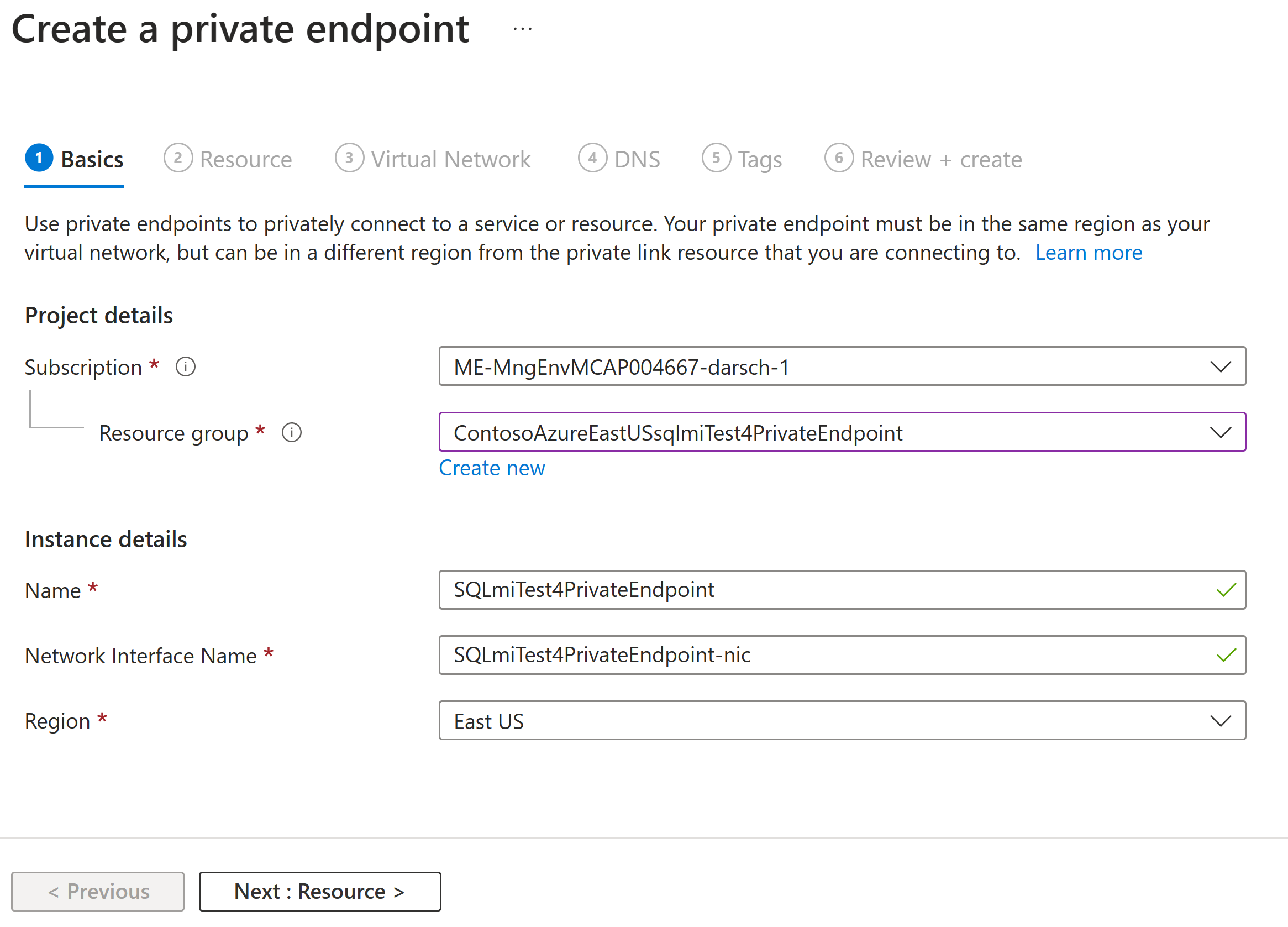Click step 6 circle icon

coord(838,158)
